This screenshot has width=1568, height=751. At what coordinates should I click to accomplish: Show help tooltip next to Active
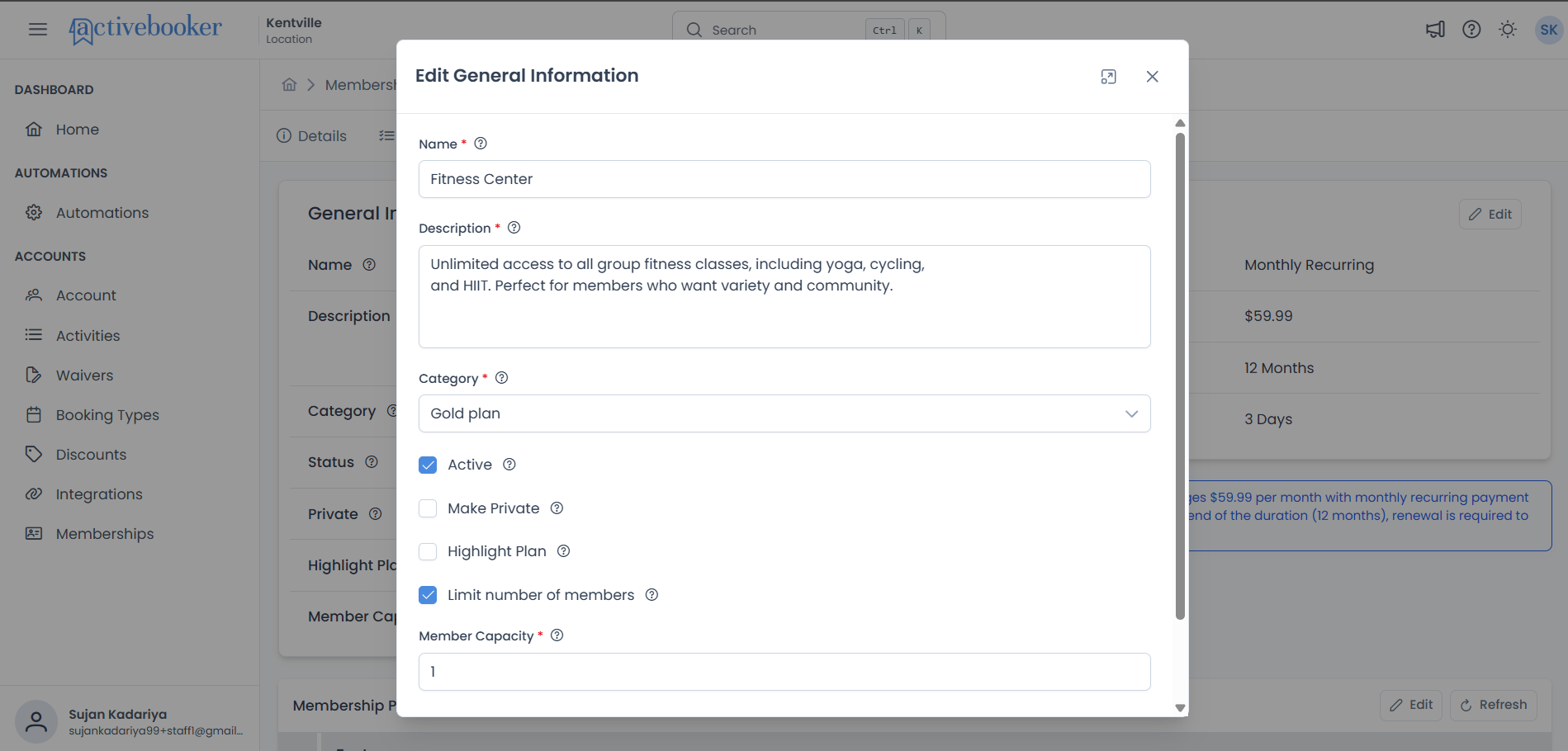(509, 465)
